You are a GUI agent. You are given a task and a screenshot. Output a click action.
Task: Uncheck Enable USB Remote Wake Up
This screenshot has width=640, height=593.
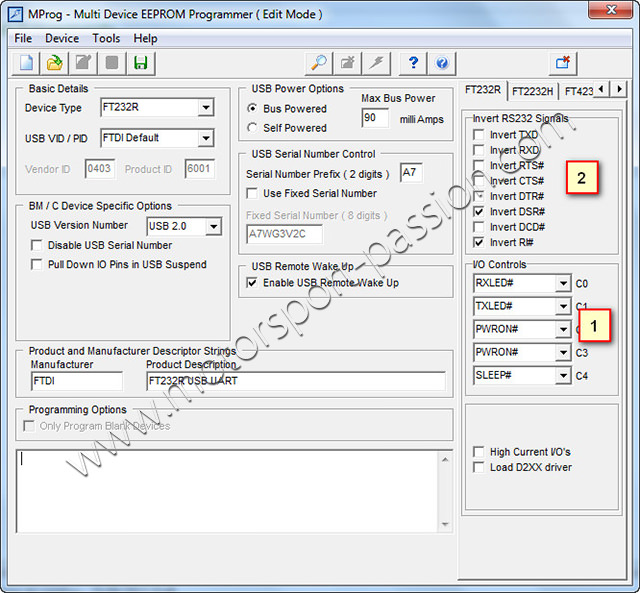[252, 282]
